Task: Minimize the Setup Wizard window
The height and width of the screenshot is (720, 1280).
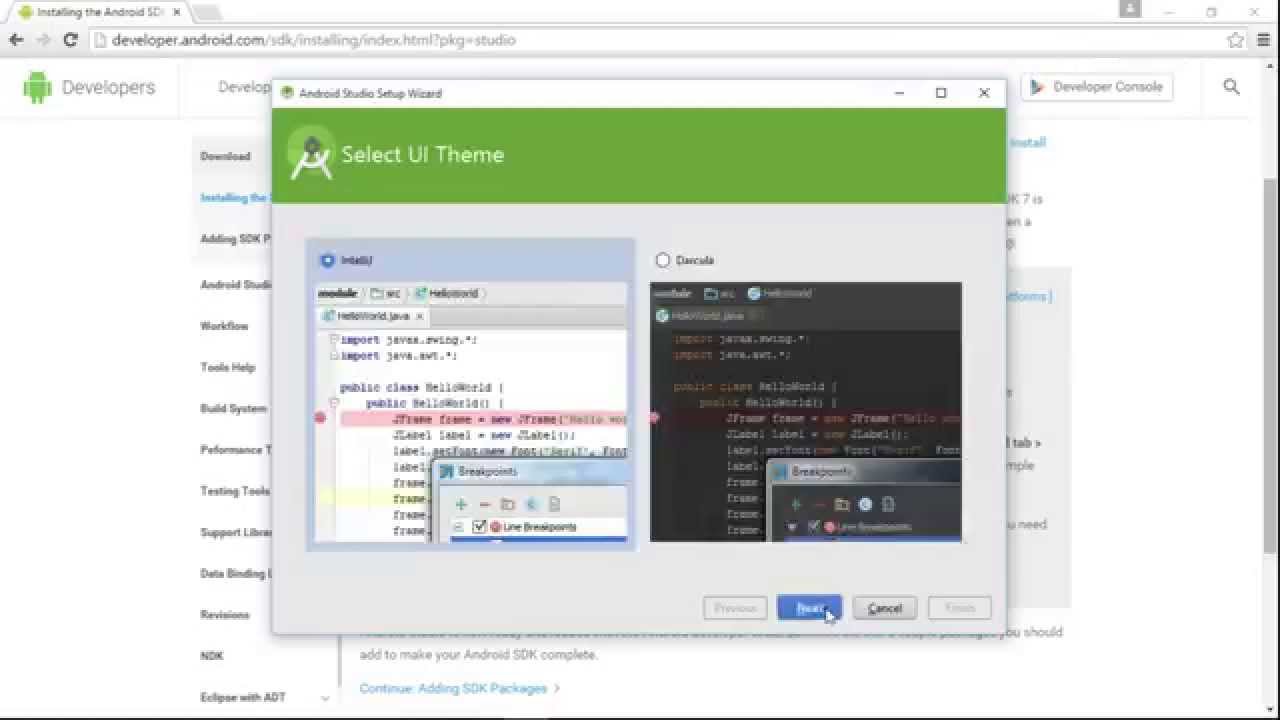Action: 899,92
